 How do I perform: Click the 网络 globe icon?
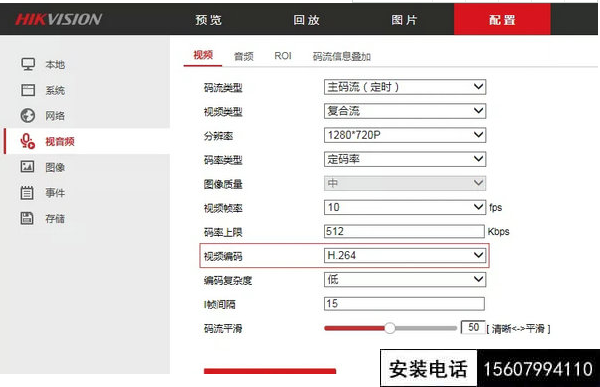(x=28, y=115)
